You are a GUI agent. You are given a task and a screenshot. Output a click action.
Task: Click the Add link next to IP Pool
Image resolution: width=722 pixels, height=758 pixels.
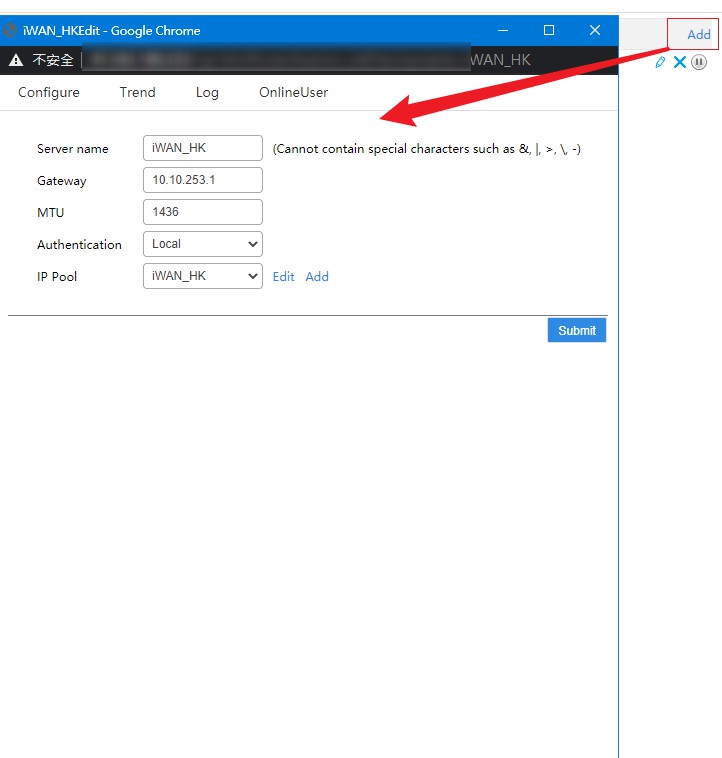coord(317,277)
